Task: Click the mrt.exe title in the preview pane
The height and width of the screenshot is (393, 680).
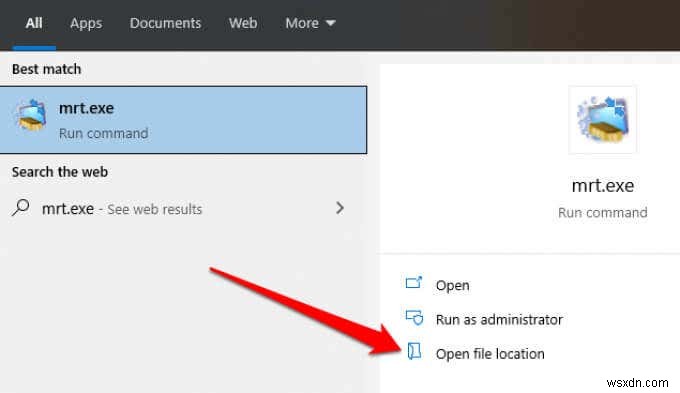Action: point(603,186)
